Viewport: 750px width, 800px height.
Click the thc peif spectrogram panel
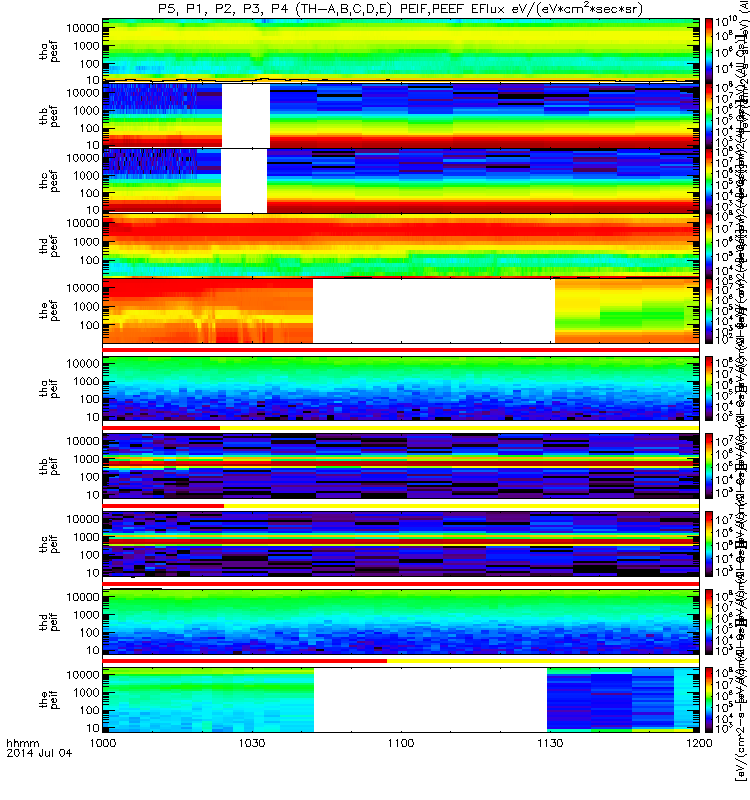click(x=401, y=544)
